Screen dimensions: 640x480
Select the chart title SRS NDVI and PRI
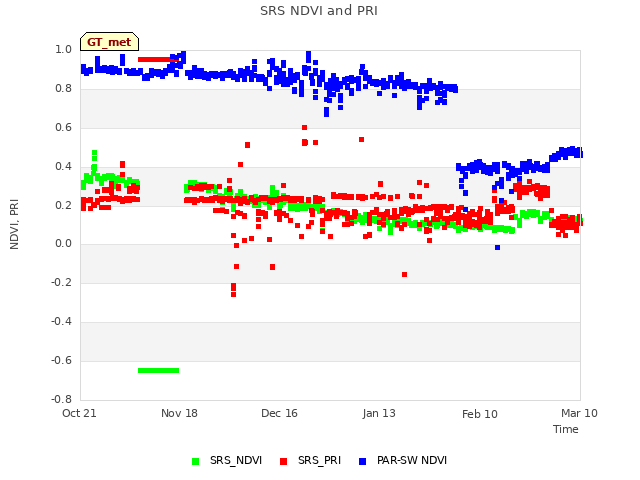(319, 10)
